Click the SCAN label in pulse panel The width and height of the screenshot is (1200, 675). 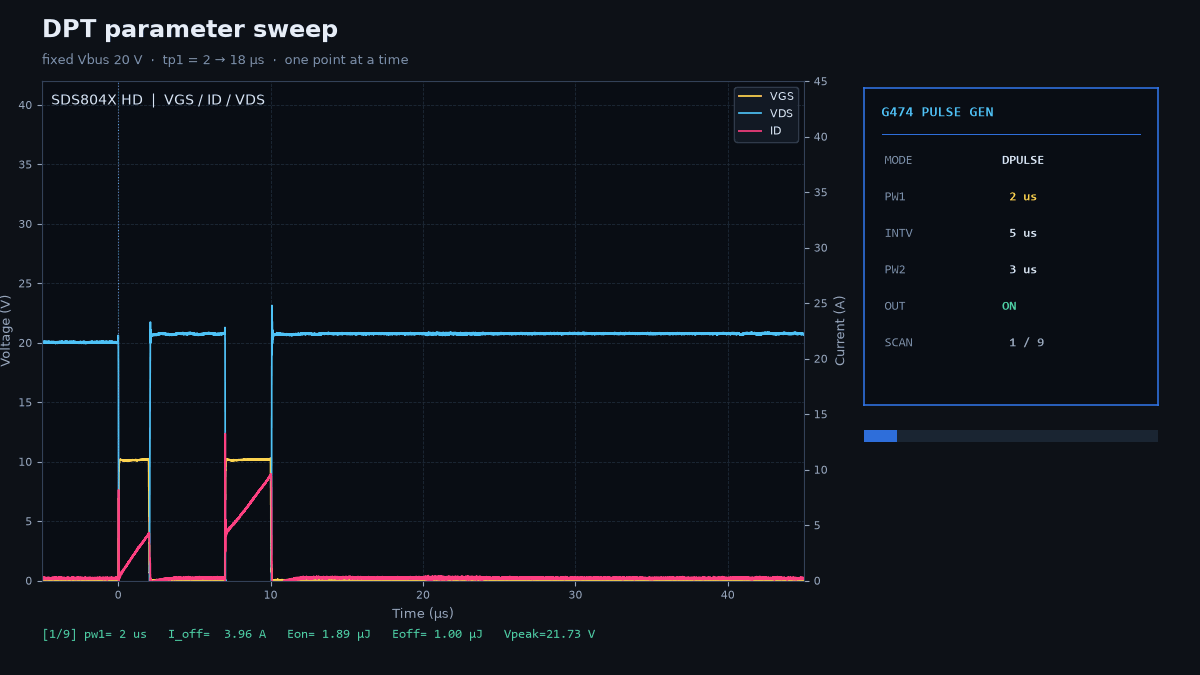(898, 343)
